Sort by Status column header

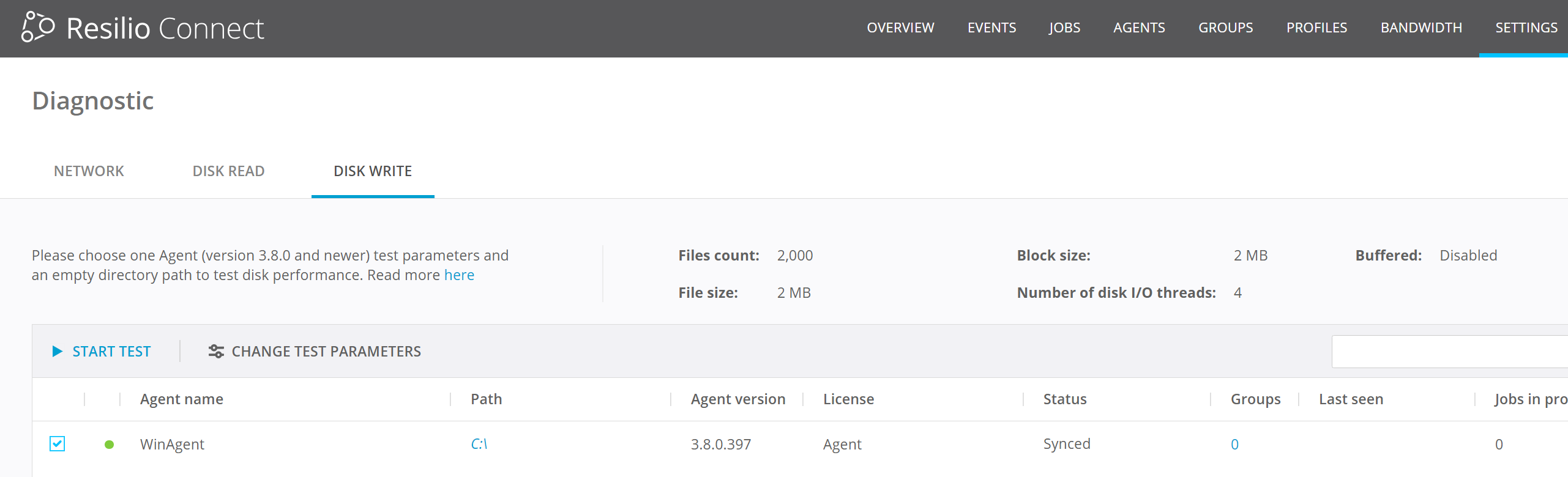click(1065, 399)
